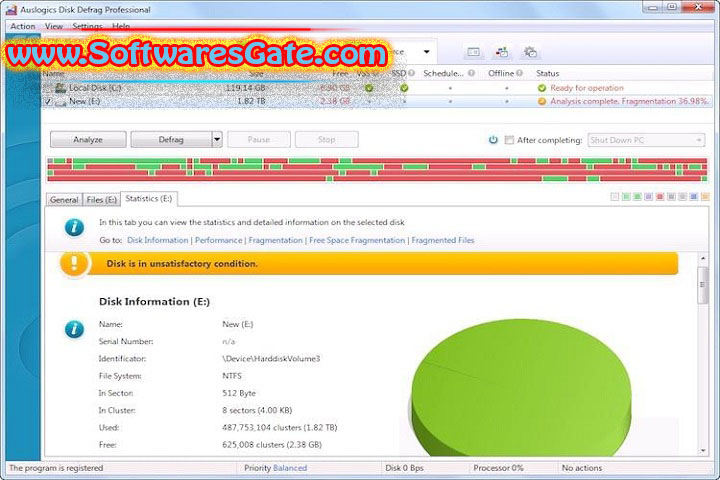Click the toolbar icon with colored blocks

[x=501, y=52]
